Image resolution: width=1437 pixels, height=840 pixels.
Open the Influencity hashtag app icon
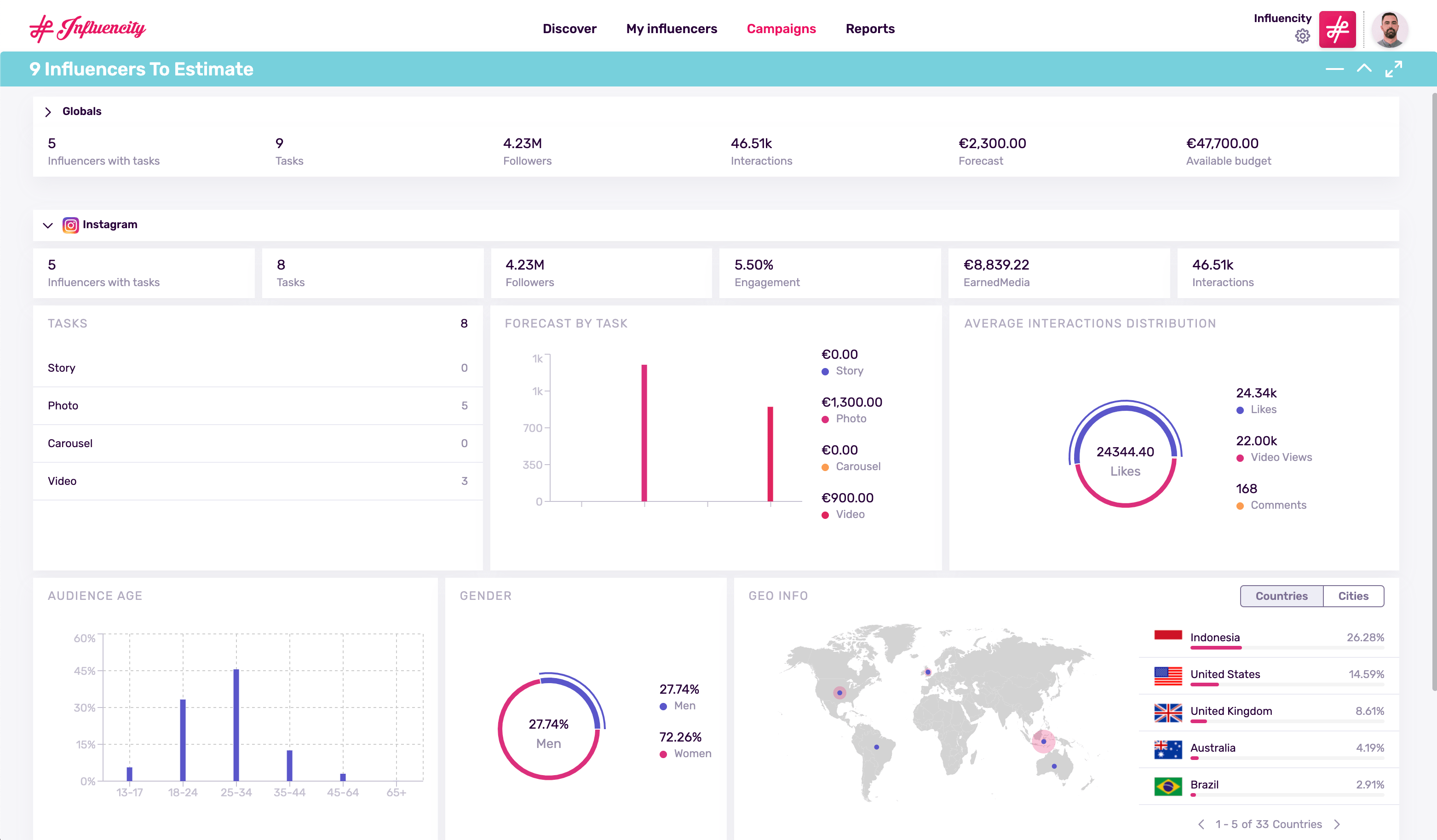point(1337,29)
